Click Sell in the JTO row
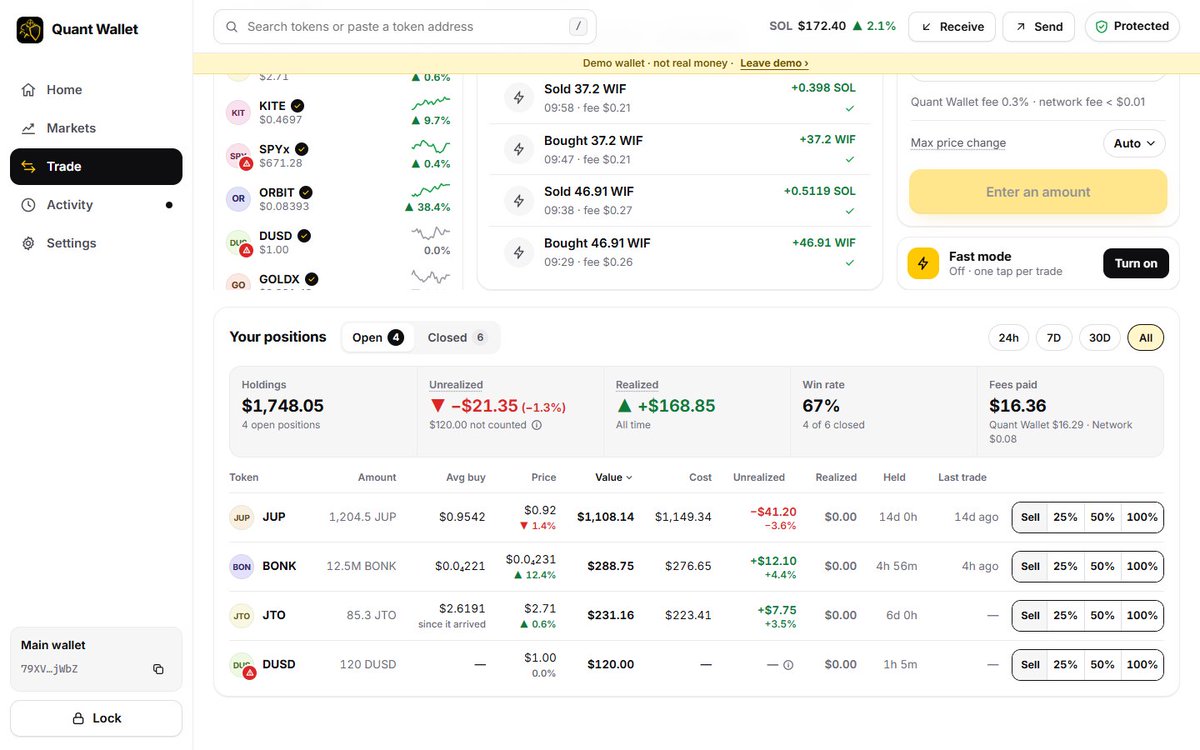The width and height of the screenshot is (1200, 750). [1030, 616]
